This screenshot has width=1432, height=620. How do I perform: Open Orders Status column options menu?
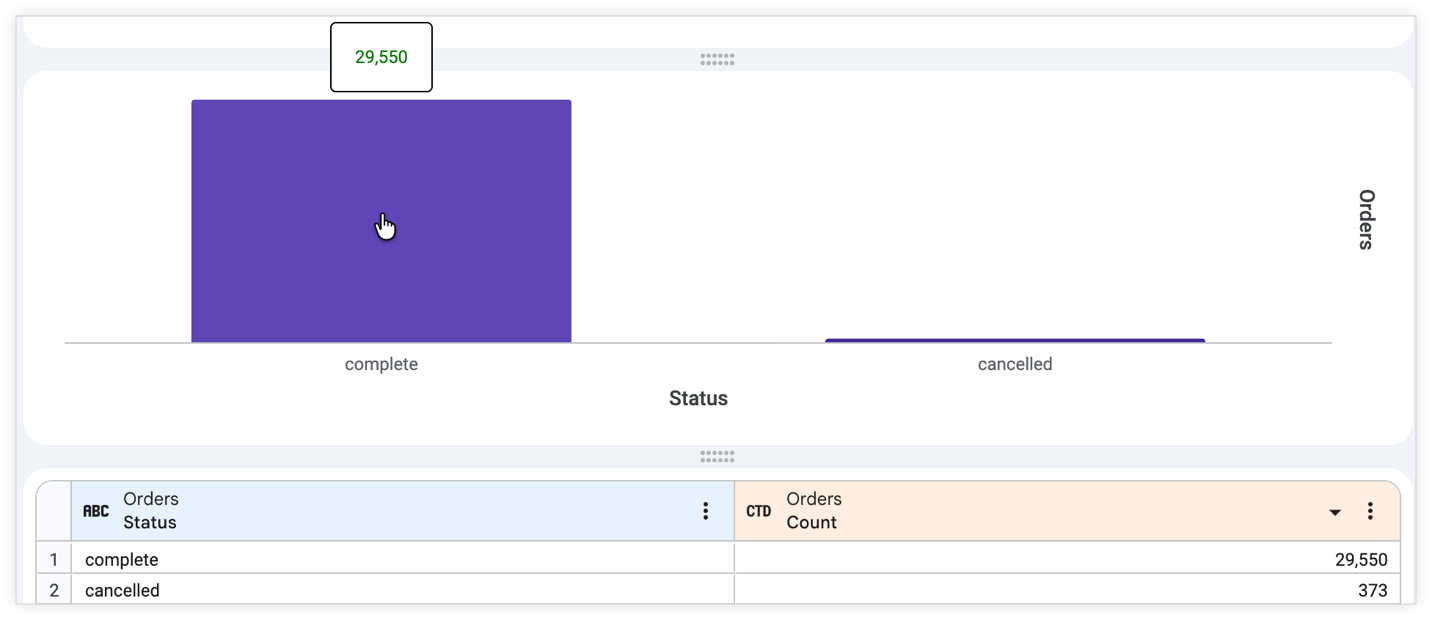(705, 511)
